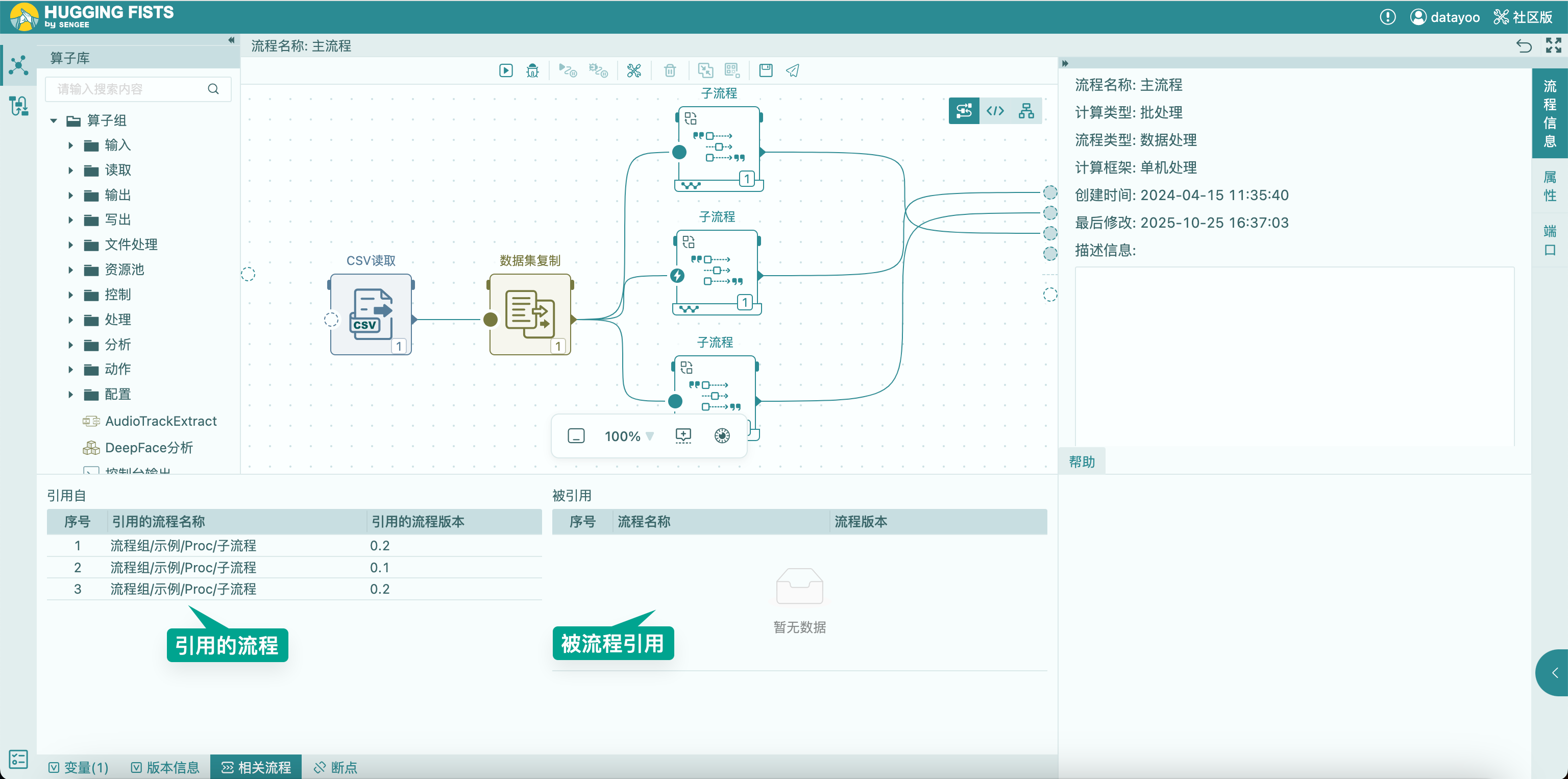Click the save floppy disk icon

coord(766,70)
